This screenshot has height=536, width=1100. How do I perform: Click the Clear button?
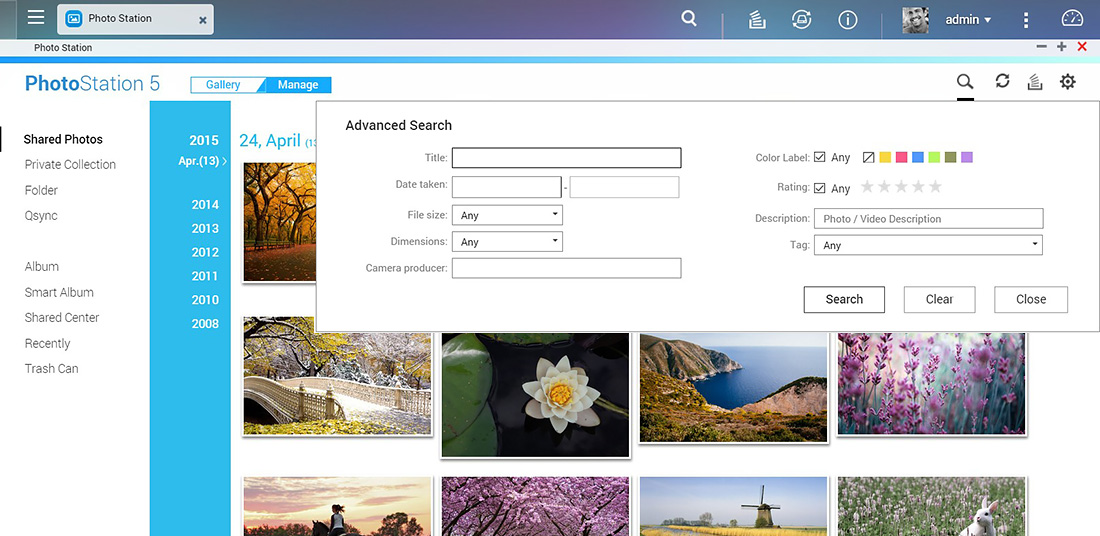[939, 299]
